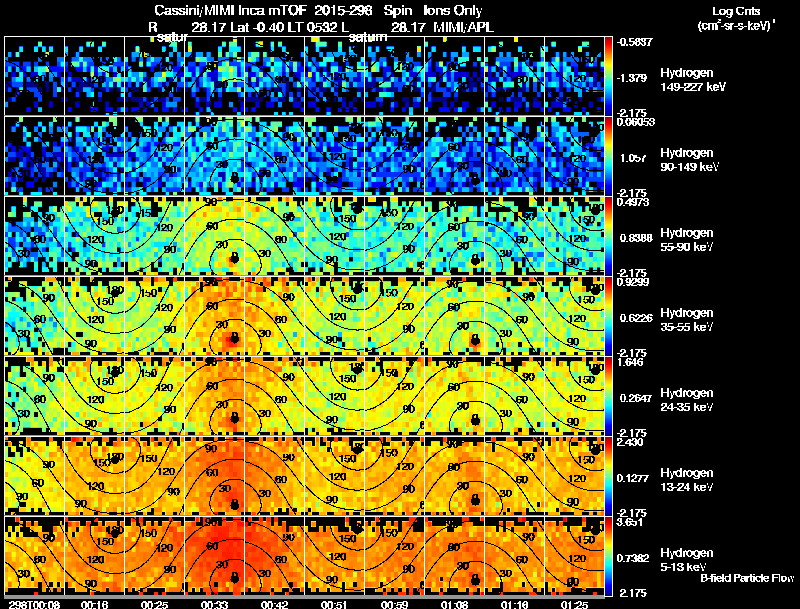Select the 'Hydrogen 90-149 keV' row label
The width and height of the screenshot is (800, 609).
[689, 160]
